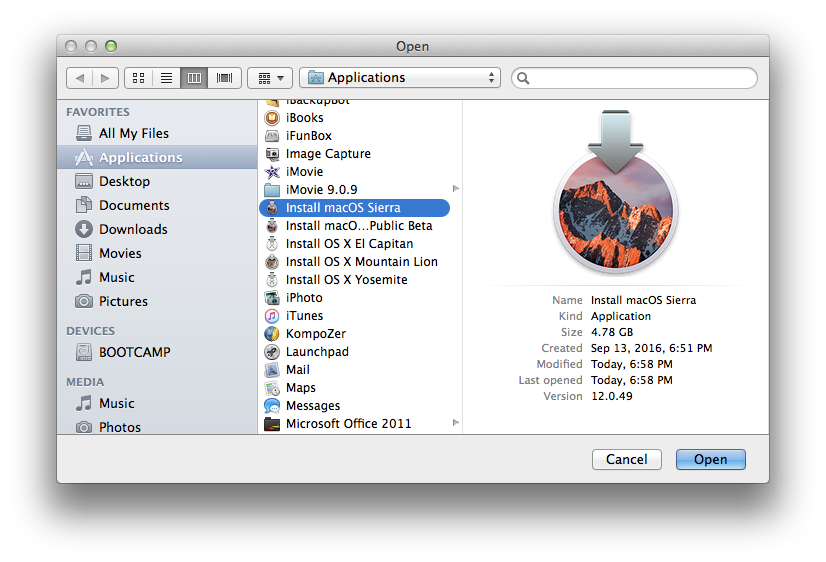Click the iMovie 9.0.9 folder icon

coord(272,190)
